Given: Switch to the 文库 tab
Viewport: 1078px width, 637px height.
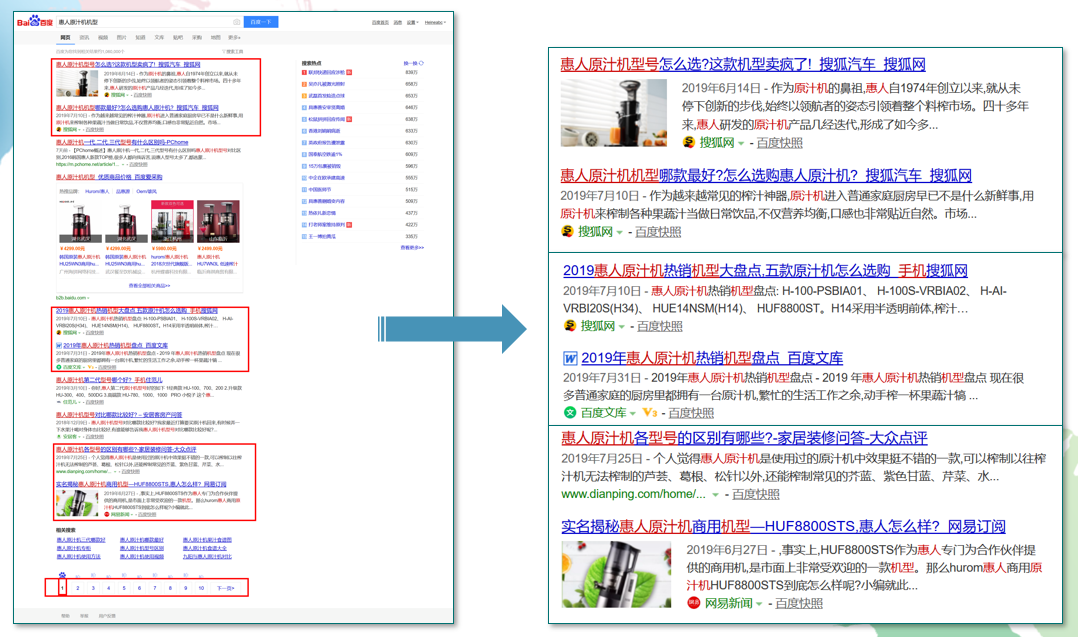Looking at the screenshot, I should coord(159,38).
